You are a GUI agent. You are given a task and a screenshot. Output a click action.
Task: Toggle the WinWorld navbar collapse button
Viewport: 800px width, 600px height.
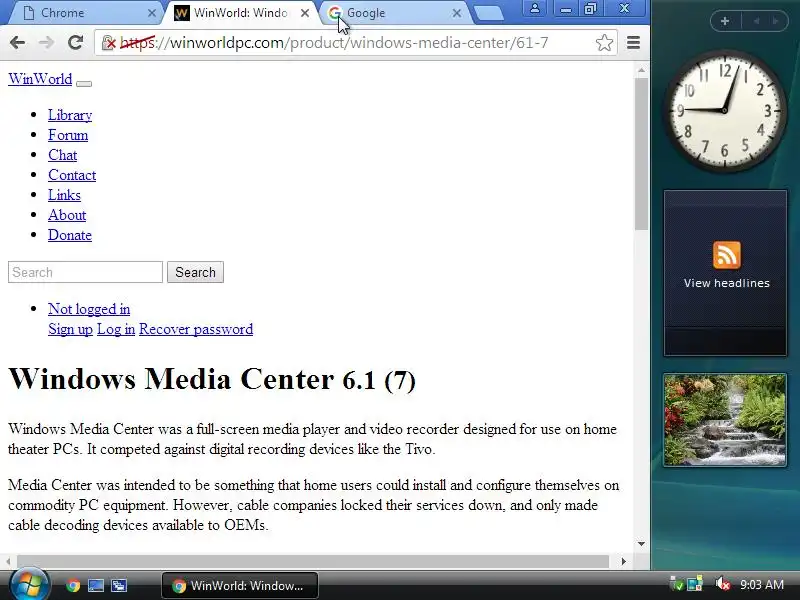tap(84, 84)
